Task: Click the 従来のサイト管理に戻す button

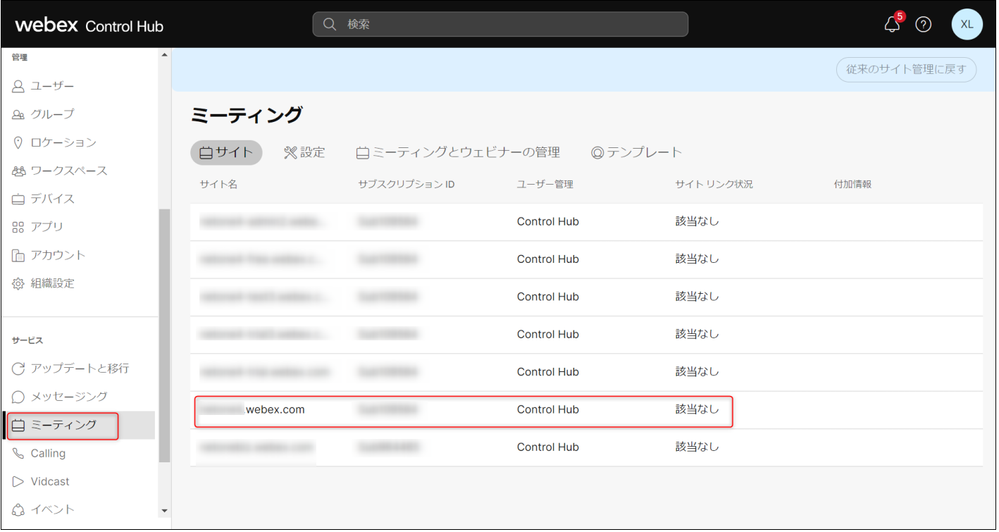Action: [906, 69]
